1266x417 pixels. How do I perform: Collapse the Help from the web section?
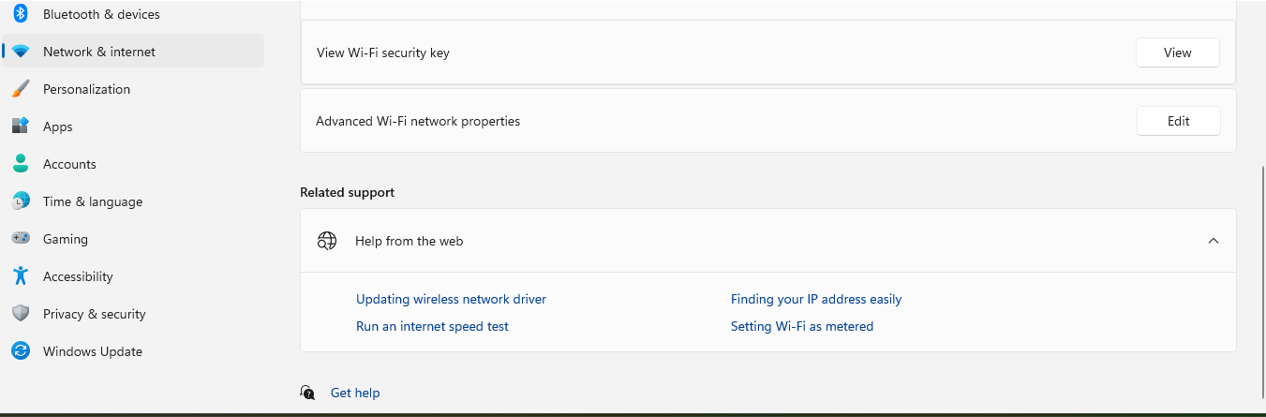(1213, 241)
